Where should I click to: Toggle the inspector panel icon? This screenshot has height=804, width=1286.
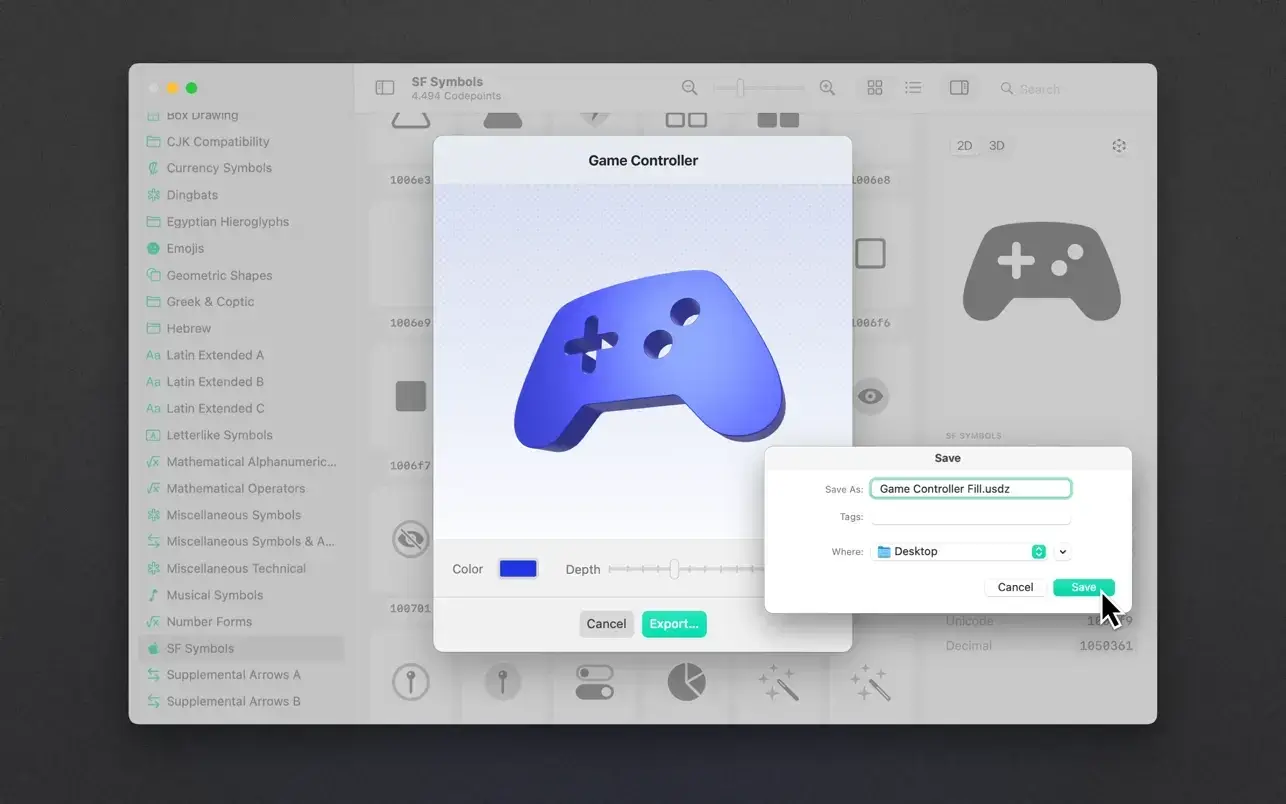tap(959, 88)
